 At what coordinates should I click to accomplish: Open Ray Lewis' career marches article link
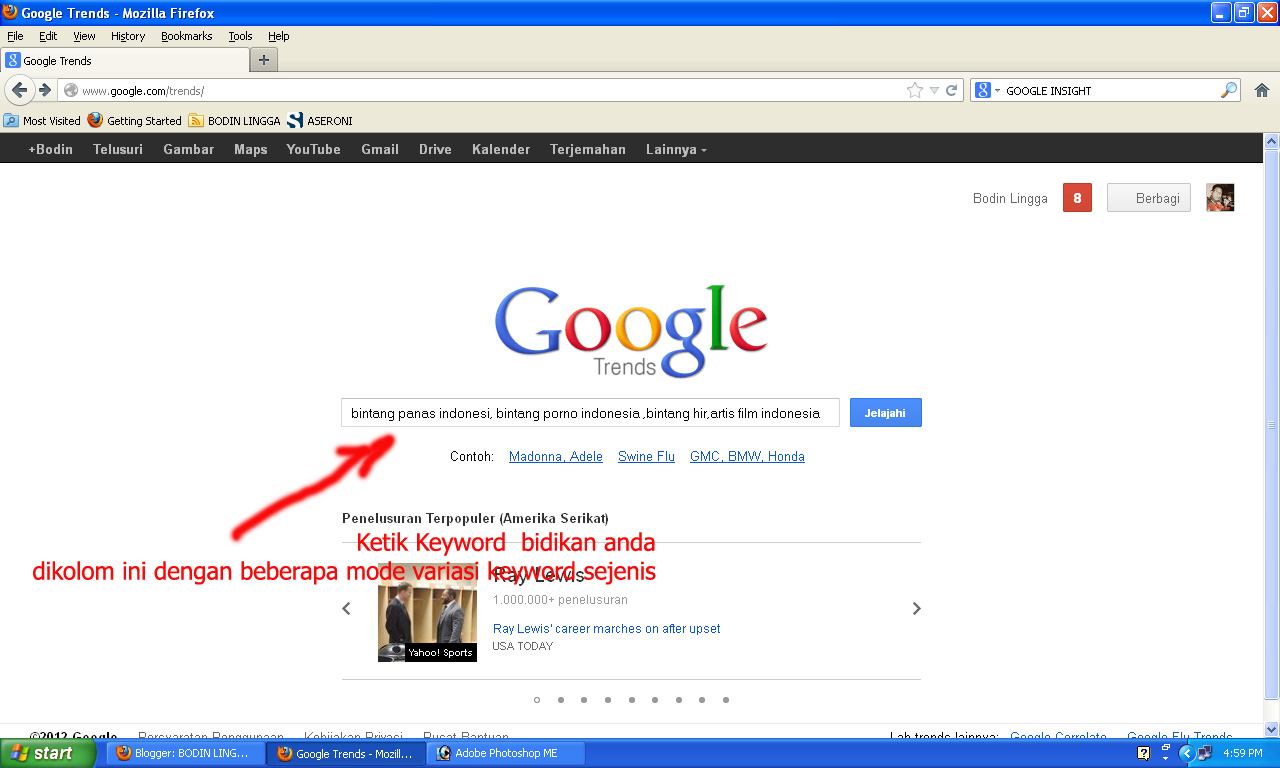pos(606,629)
